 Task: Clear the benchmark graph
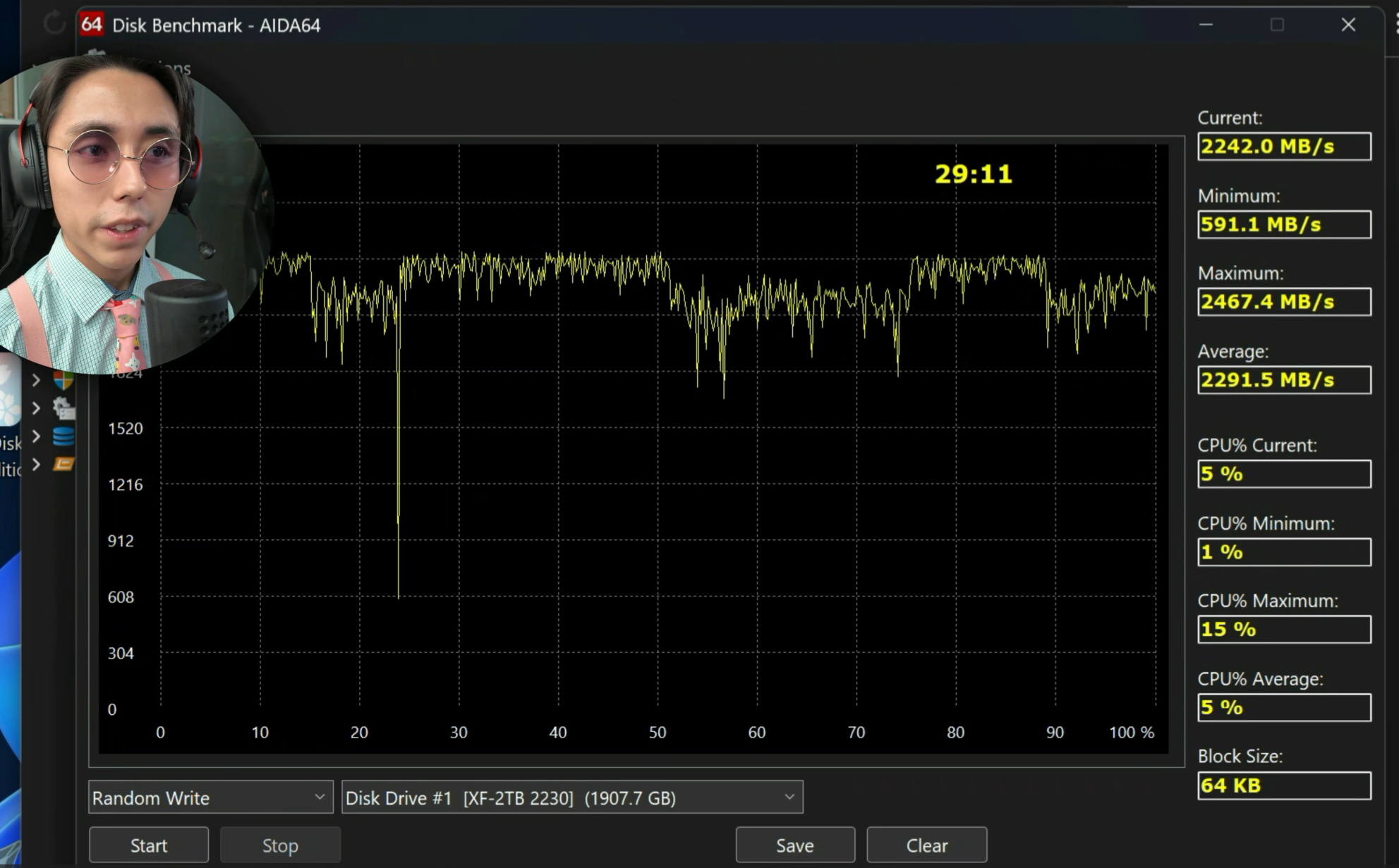pos(926,845)
